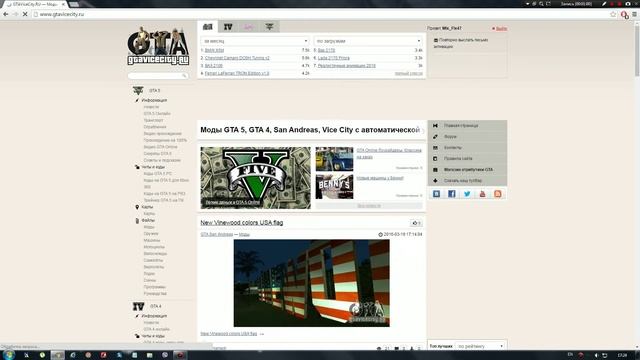Open Ограбления in GTA 5 sidebar
This screenshot has height=360, width=640.
pyautogui.click(x=155, y=127)
